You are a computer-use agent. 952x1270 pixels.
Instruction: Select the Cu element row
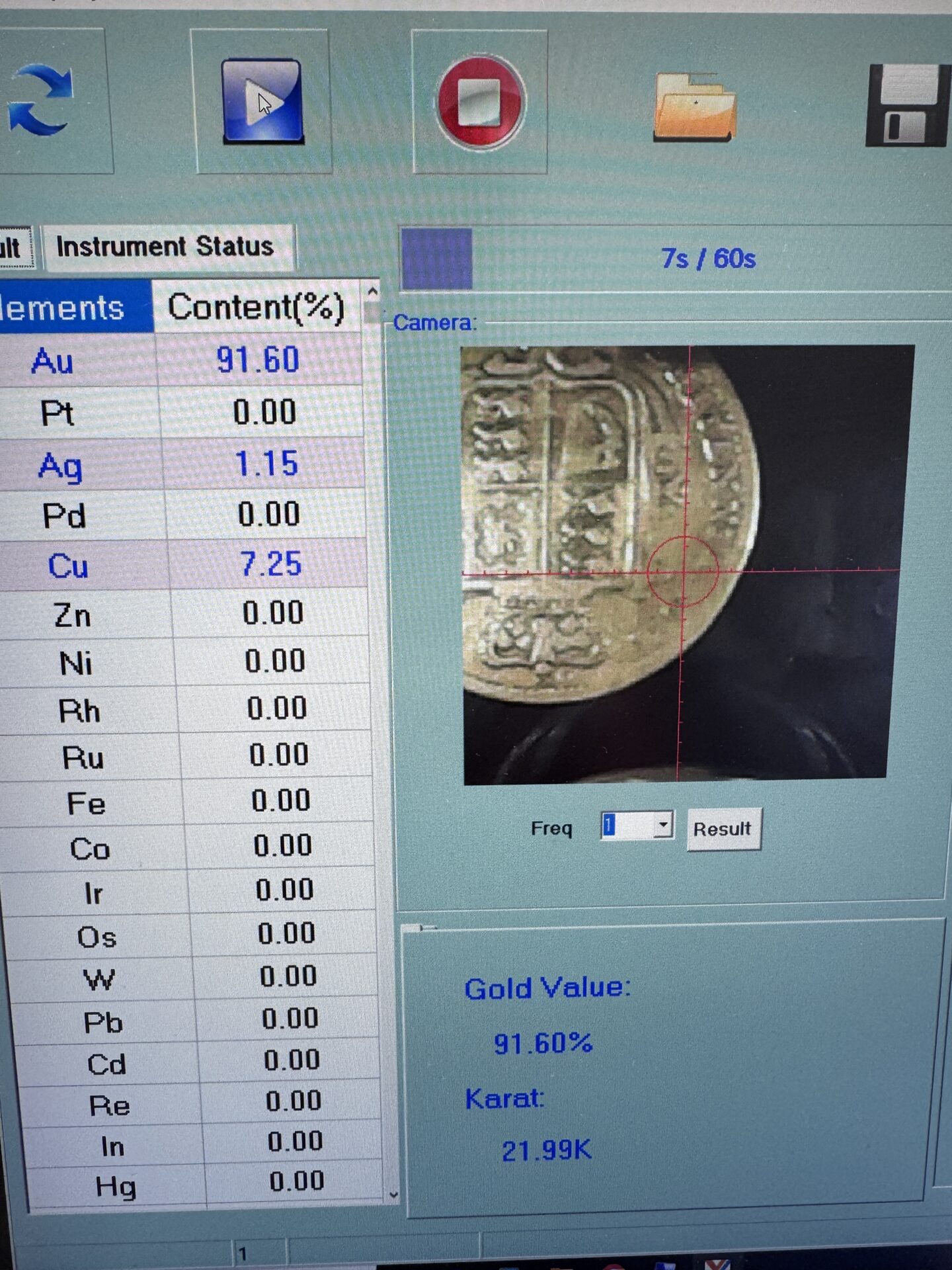(x=184, y=564)
